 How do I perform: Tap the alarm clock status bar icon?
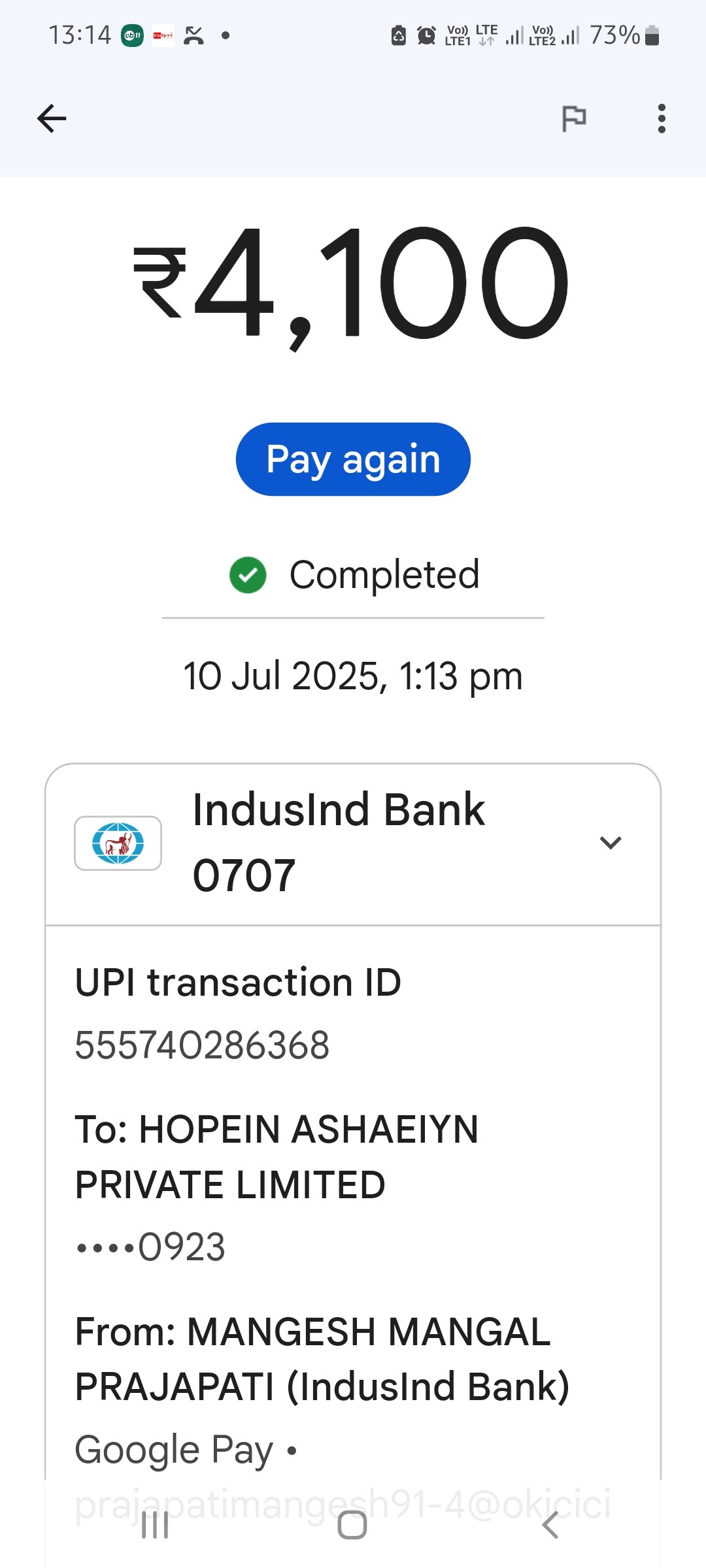426,35
